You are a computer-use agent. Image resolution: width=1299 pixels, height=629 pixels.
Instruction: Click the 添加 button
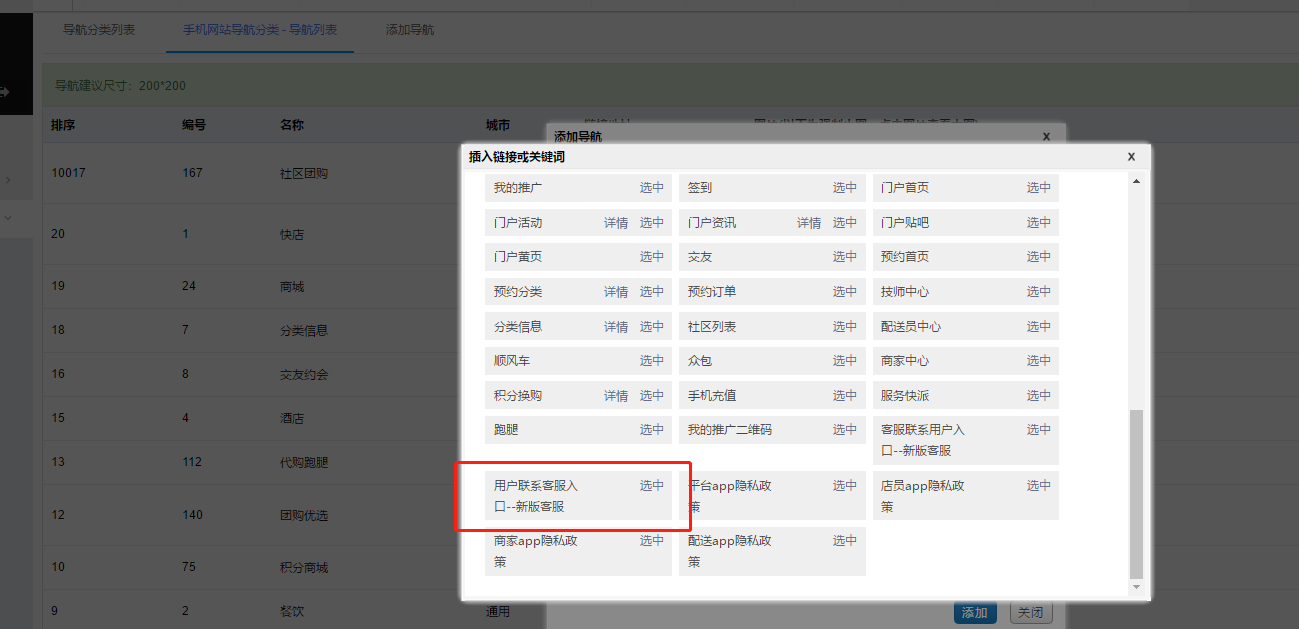tap(975, 611)
